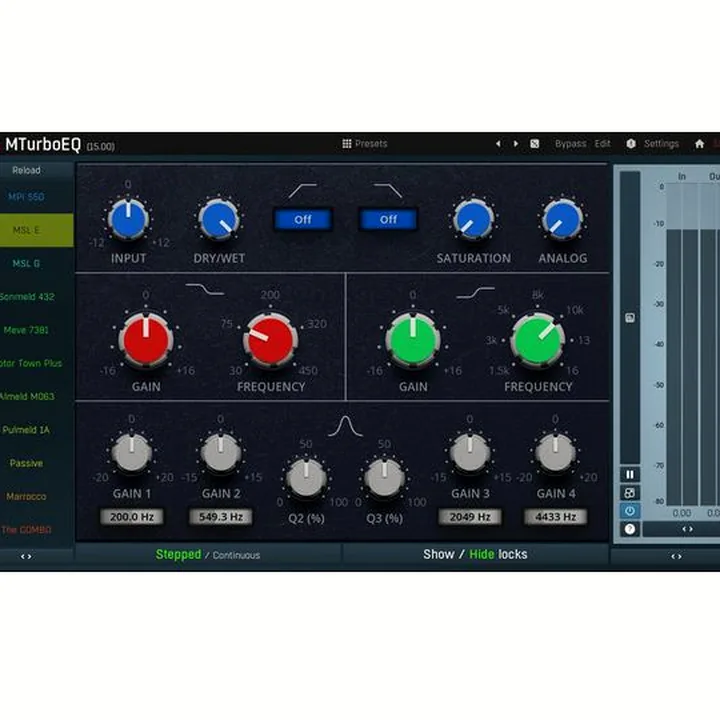This screenshot has width=720, height=720.
Task: Open the help question mark icon
Action: click(630, 529)
